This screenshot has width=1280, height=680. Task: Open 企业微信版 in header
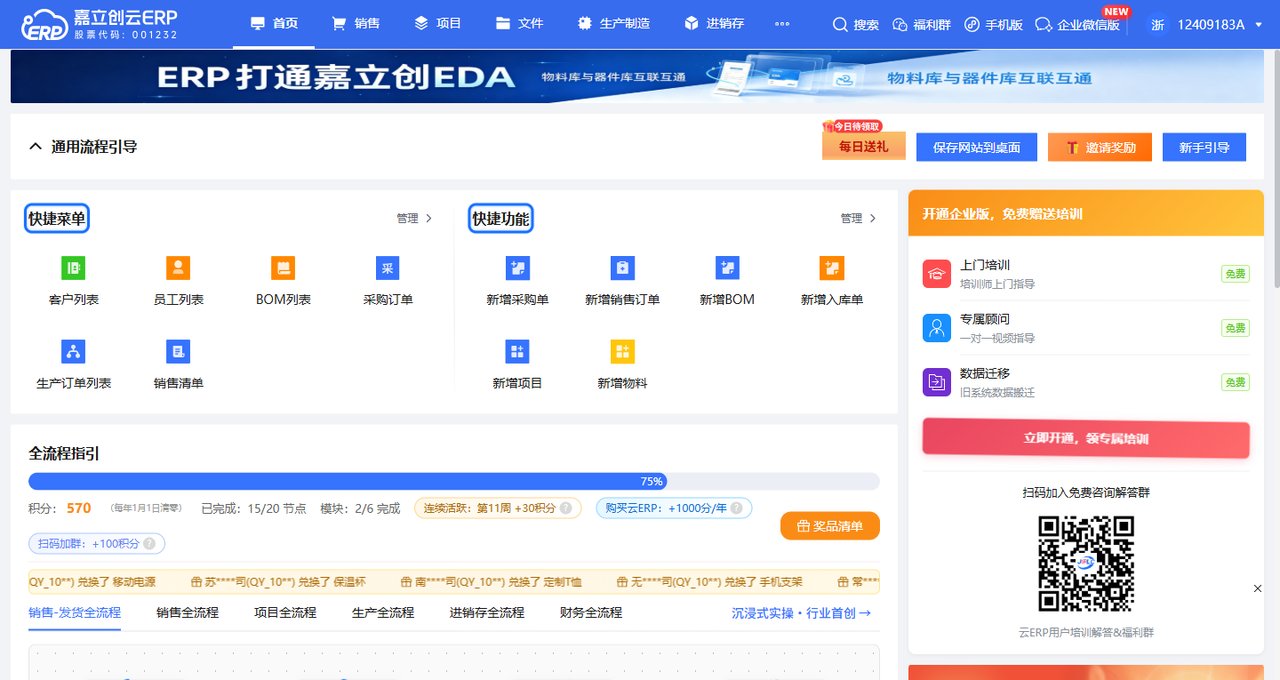click(x=1078, y=24)
